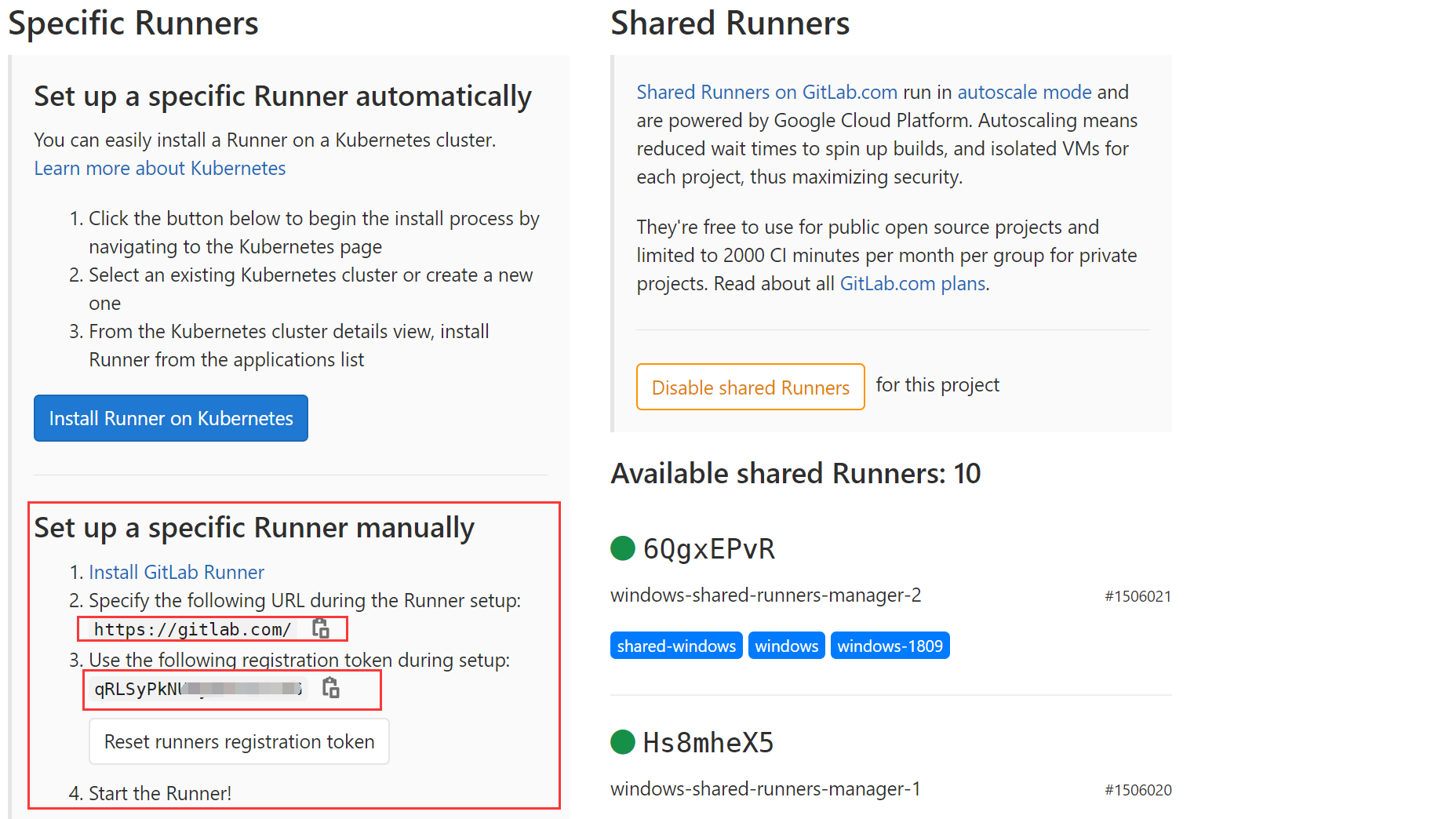Click runner ID #1506020

click(x=1137, y=790)
